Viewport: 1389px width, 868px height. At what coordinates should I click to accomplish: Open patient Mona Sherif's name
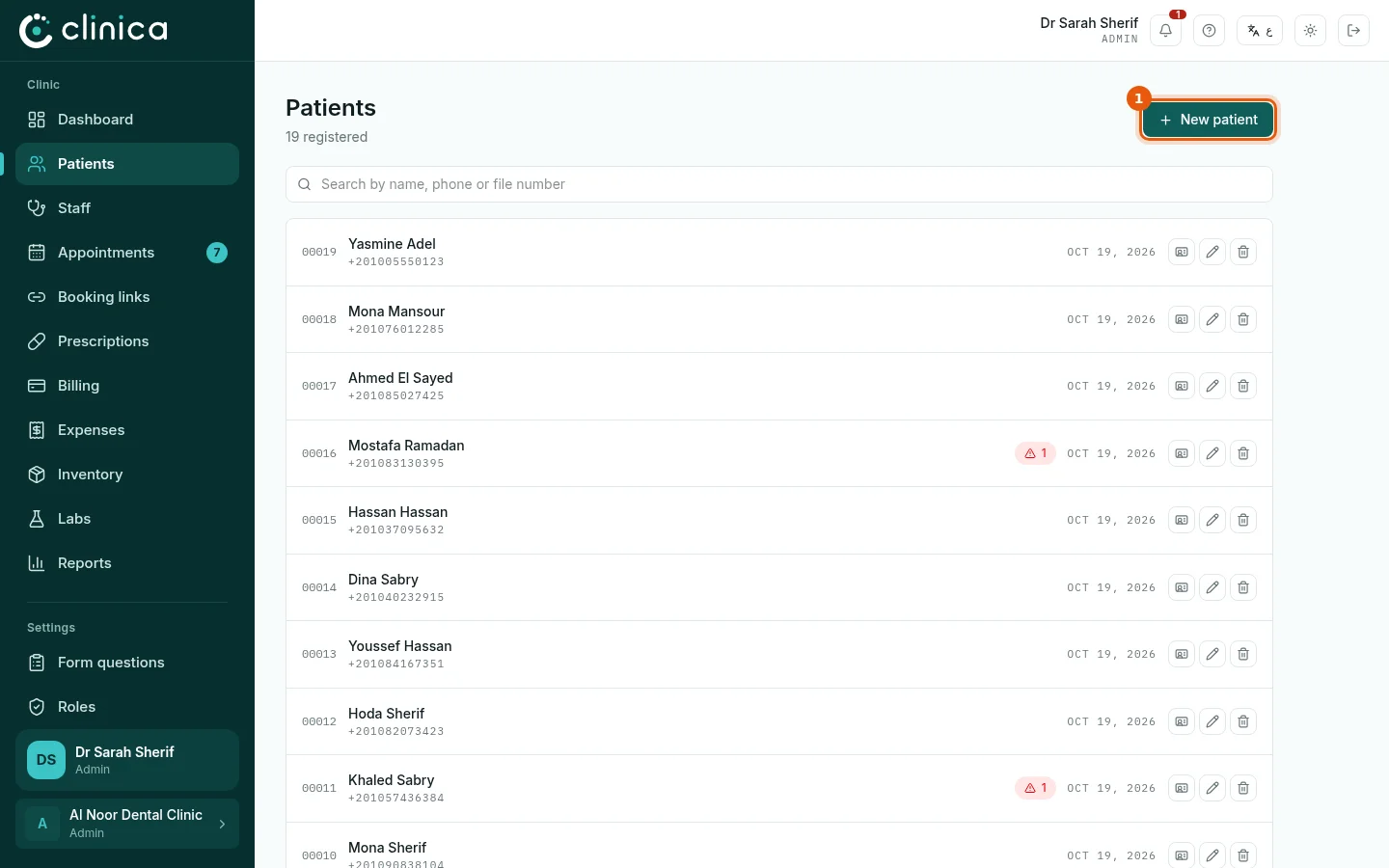point(387,848)
